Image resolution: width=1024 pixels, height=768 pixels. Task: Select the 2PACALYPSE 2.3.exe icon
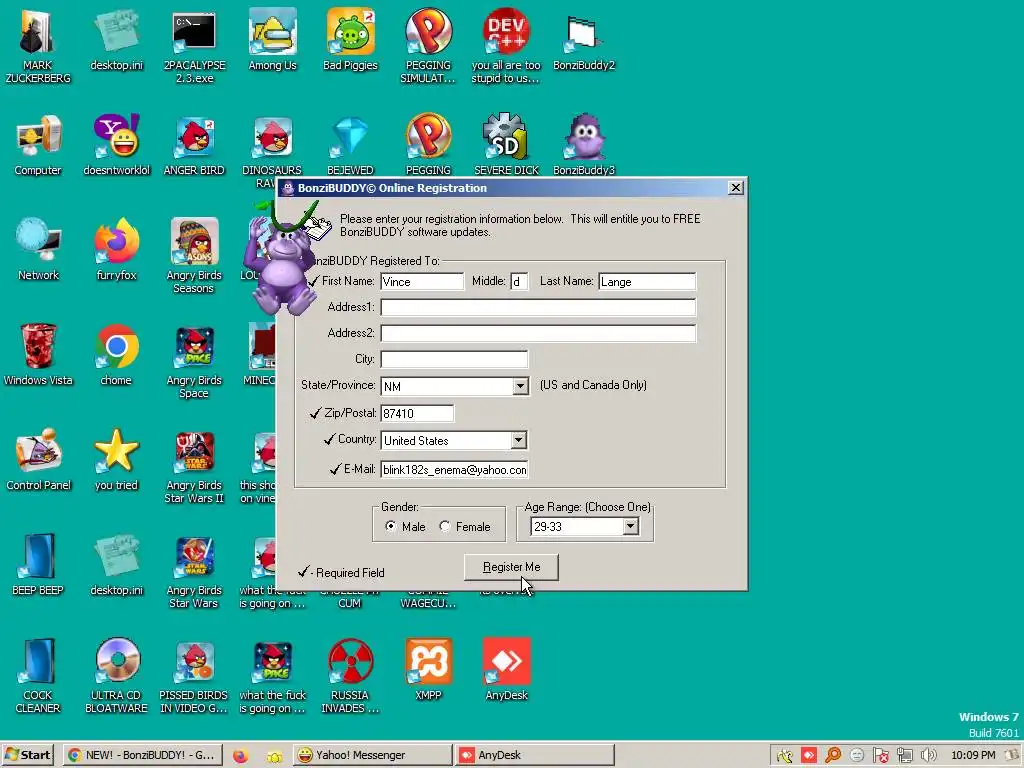pyautogui.click(x=194, y=46)
